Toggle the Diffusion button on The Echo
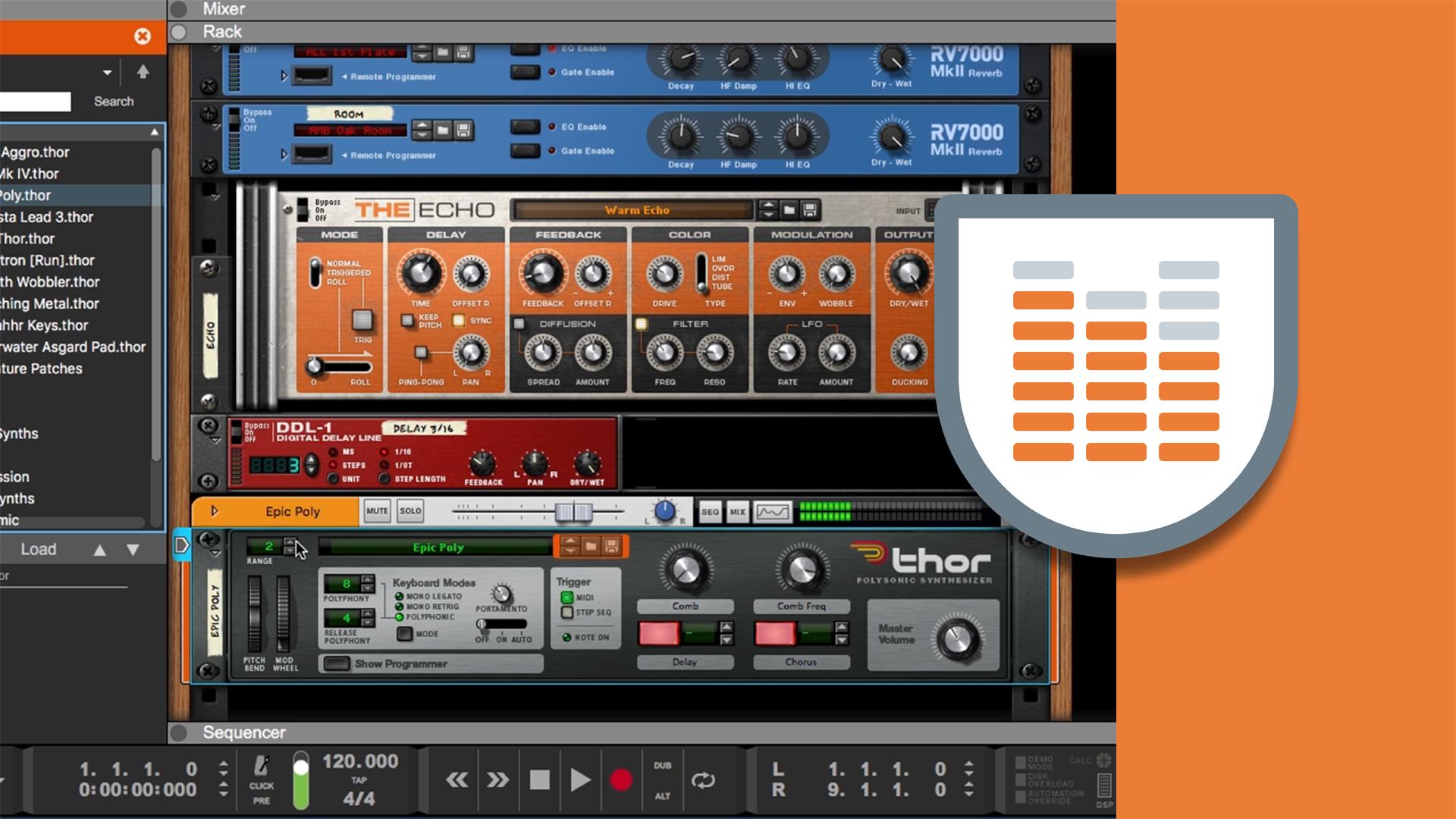 tap(519, 324)
